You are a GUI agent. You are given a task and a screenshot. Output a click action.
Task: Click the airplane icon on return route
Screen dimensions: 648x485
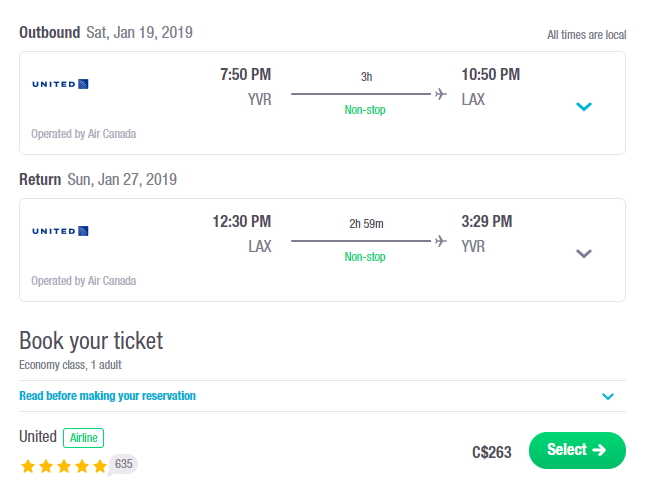click(441, 241)
